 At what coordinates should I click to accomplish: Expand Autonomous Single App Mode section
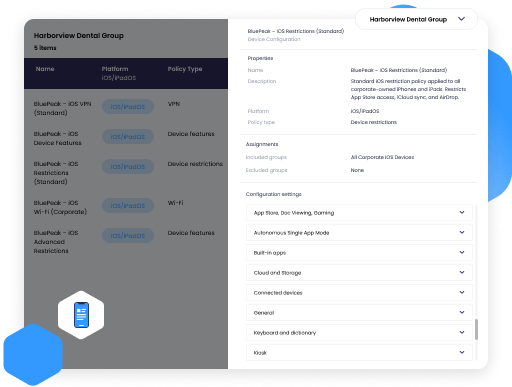tap(359, 233)
